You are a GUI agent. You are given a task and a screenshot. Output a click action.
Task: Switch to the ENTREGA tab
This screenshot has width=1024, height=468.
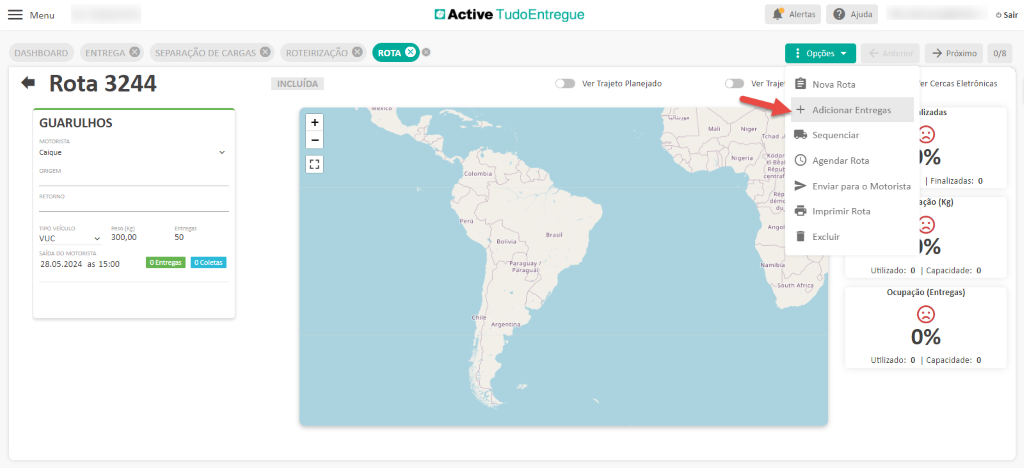[x=106, y=53]
